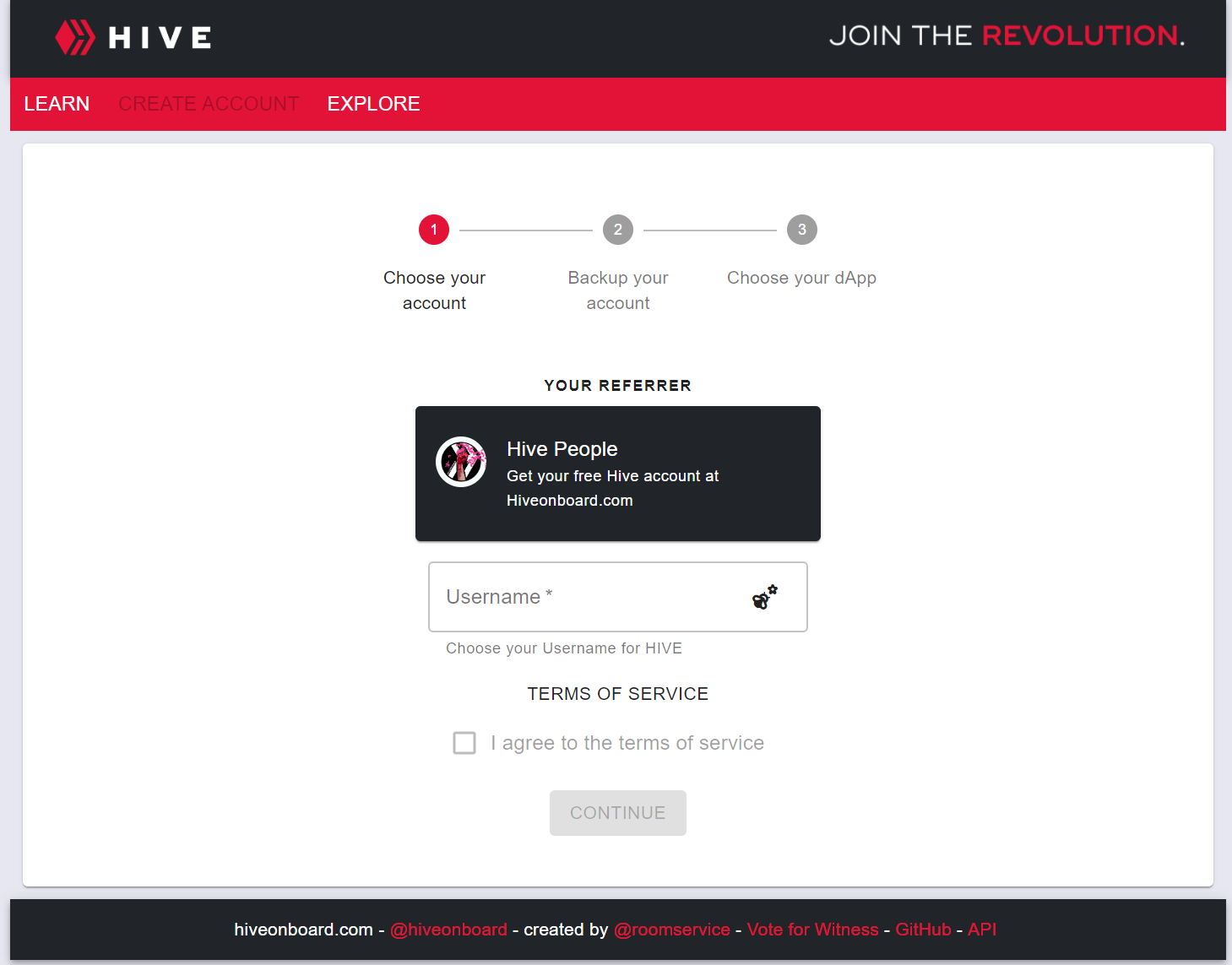This screenshot has height=965, width=1232.
Task: Click 'I agree to the terms of service' label
Action: pyautogui.click(x=627, y=743)
